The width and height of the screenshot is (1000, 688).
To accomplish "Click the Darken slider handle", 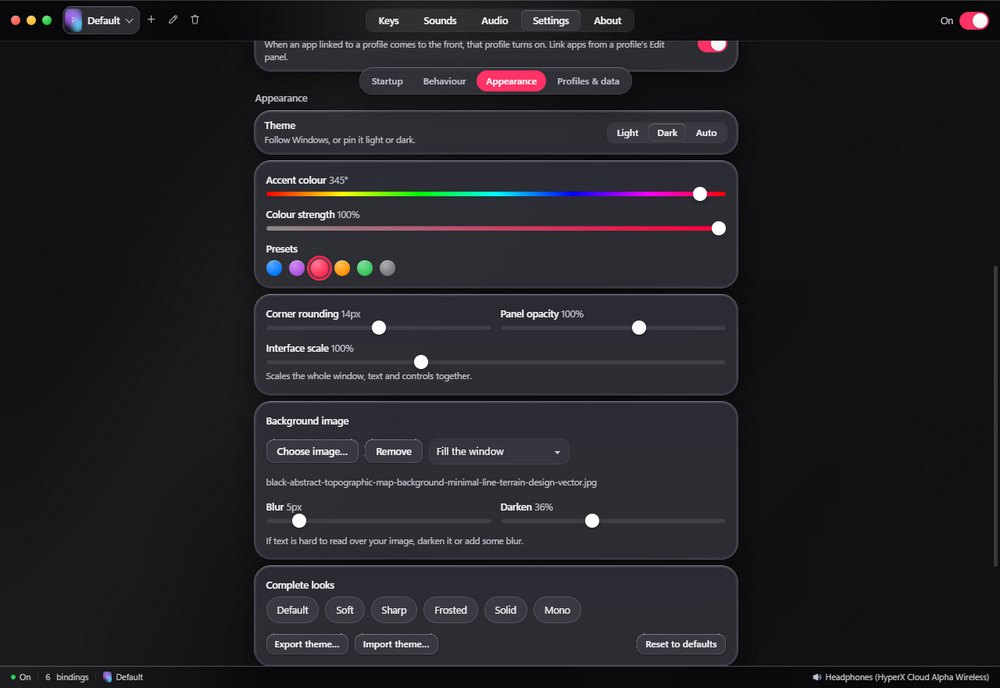I will pyautogui.click(x=592, y=521).
